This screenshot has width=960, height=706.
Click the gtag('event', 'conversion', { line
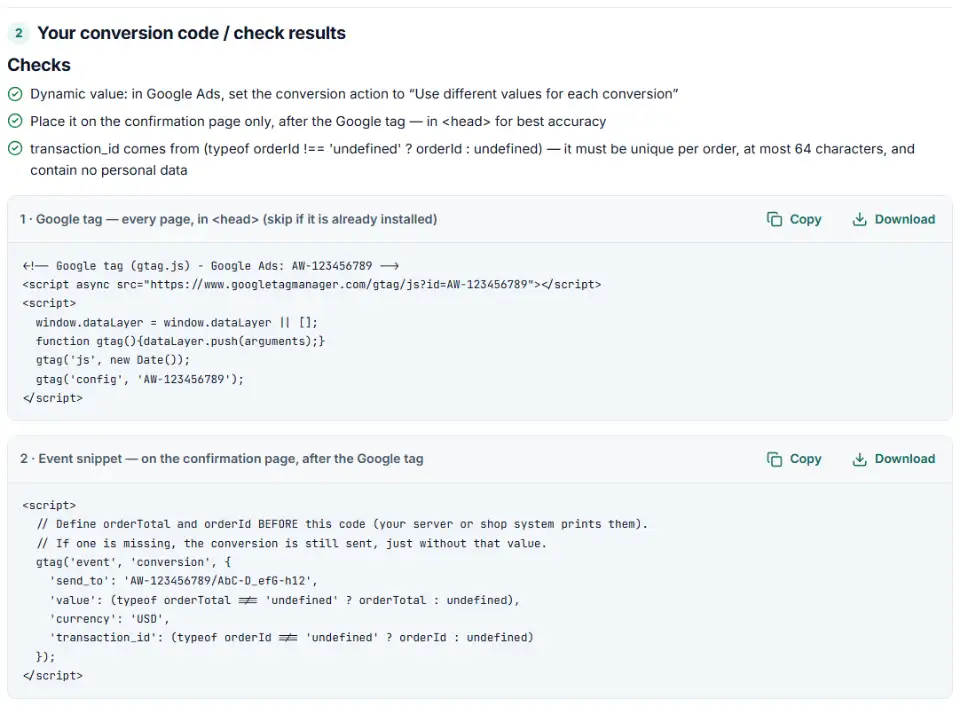coord(133,562)
